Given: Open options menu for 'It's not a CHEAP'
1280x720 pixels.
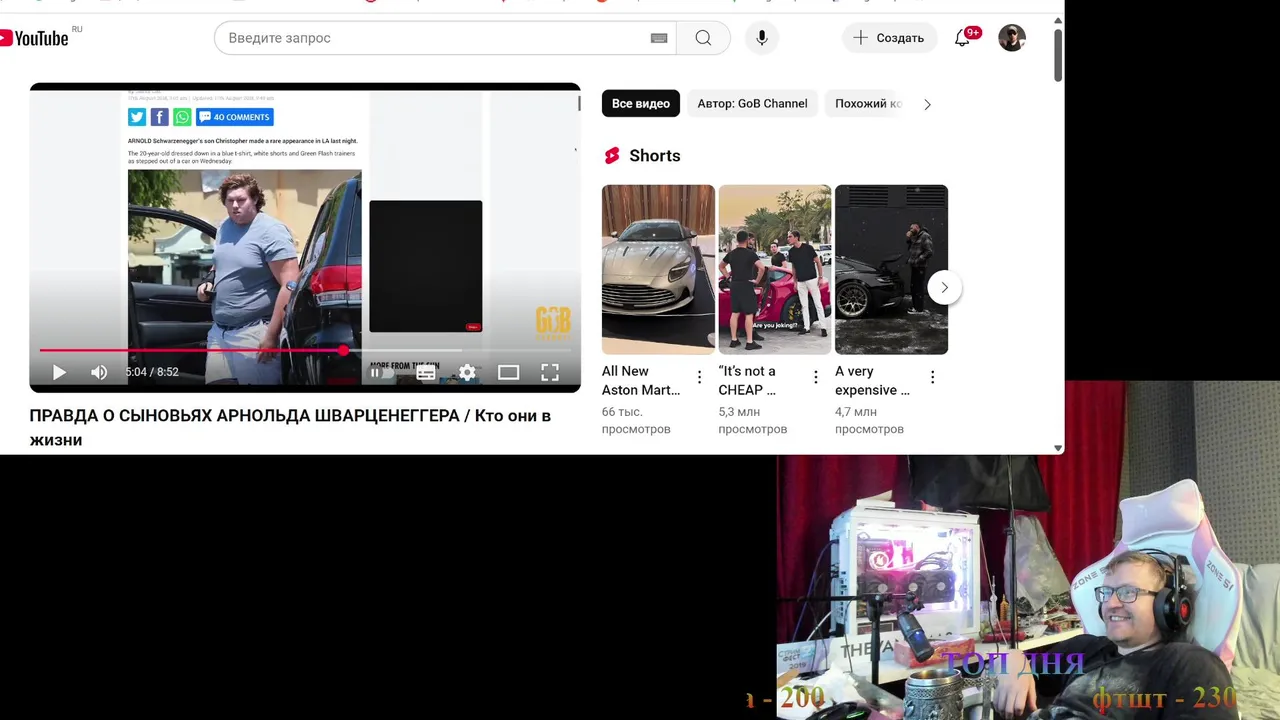Looking at the screenshot, I should click(816, 377).
